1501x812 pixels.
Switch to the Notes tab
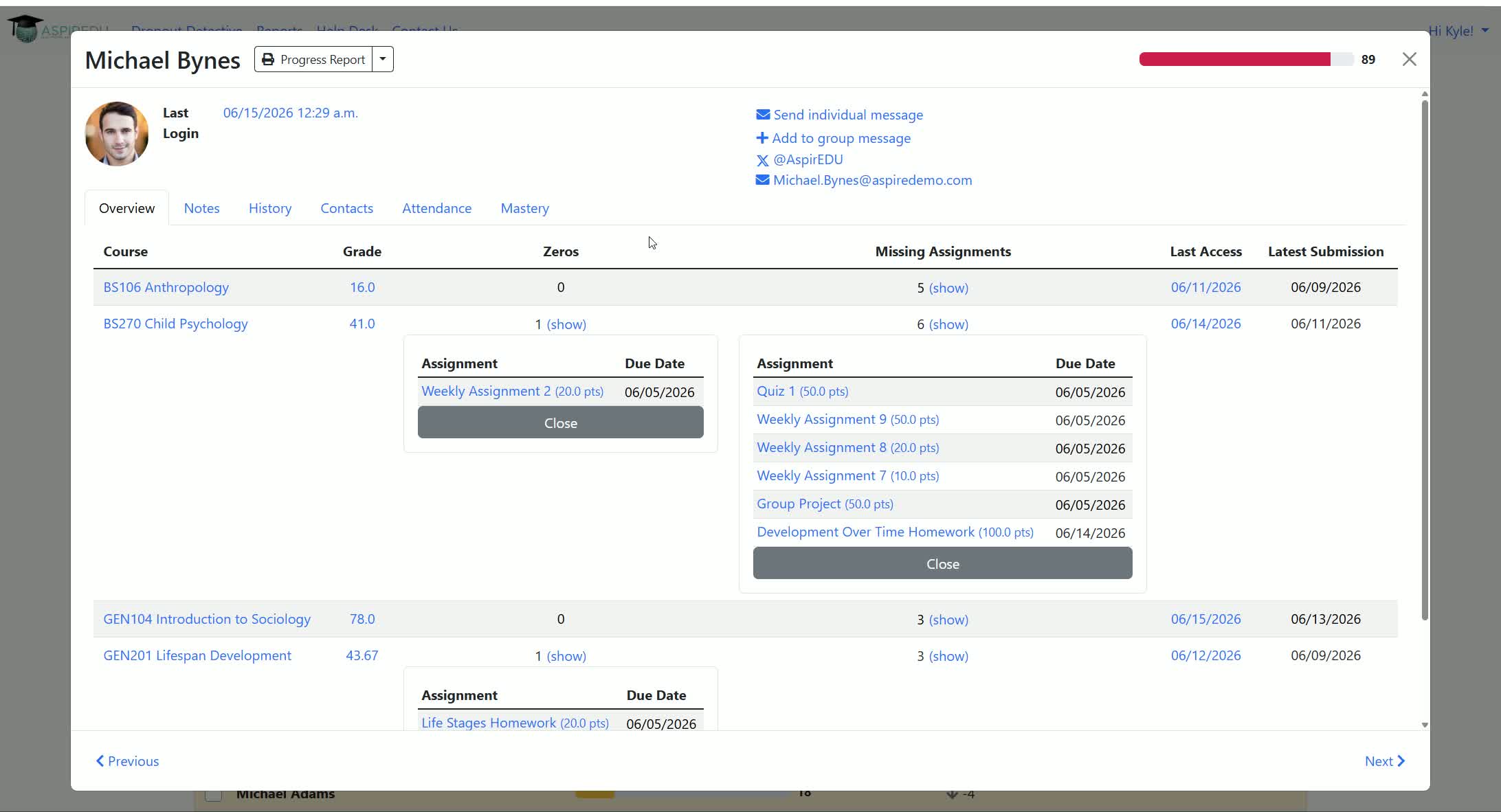pyautogui.click(x=202, y=208)
